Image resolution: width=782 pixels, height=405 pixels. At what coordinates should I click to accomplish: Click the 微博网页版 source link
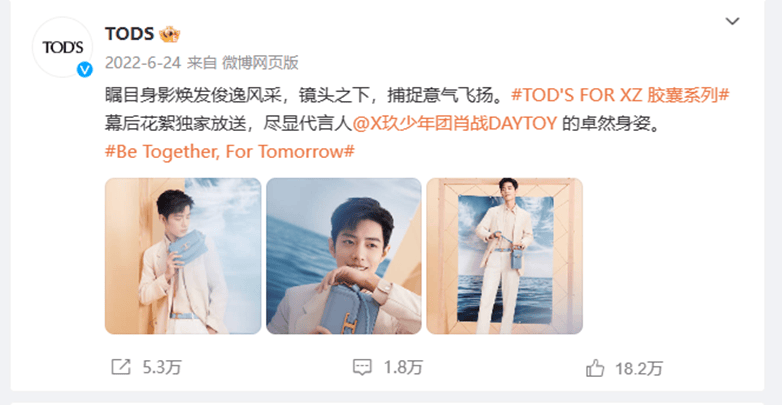(x=260, y=63)
